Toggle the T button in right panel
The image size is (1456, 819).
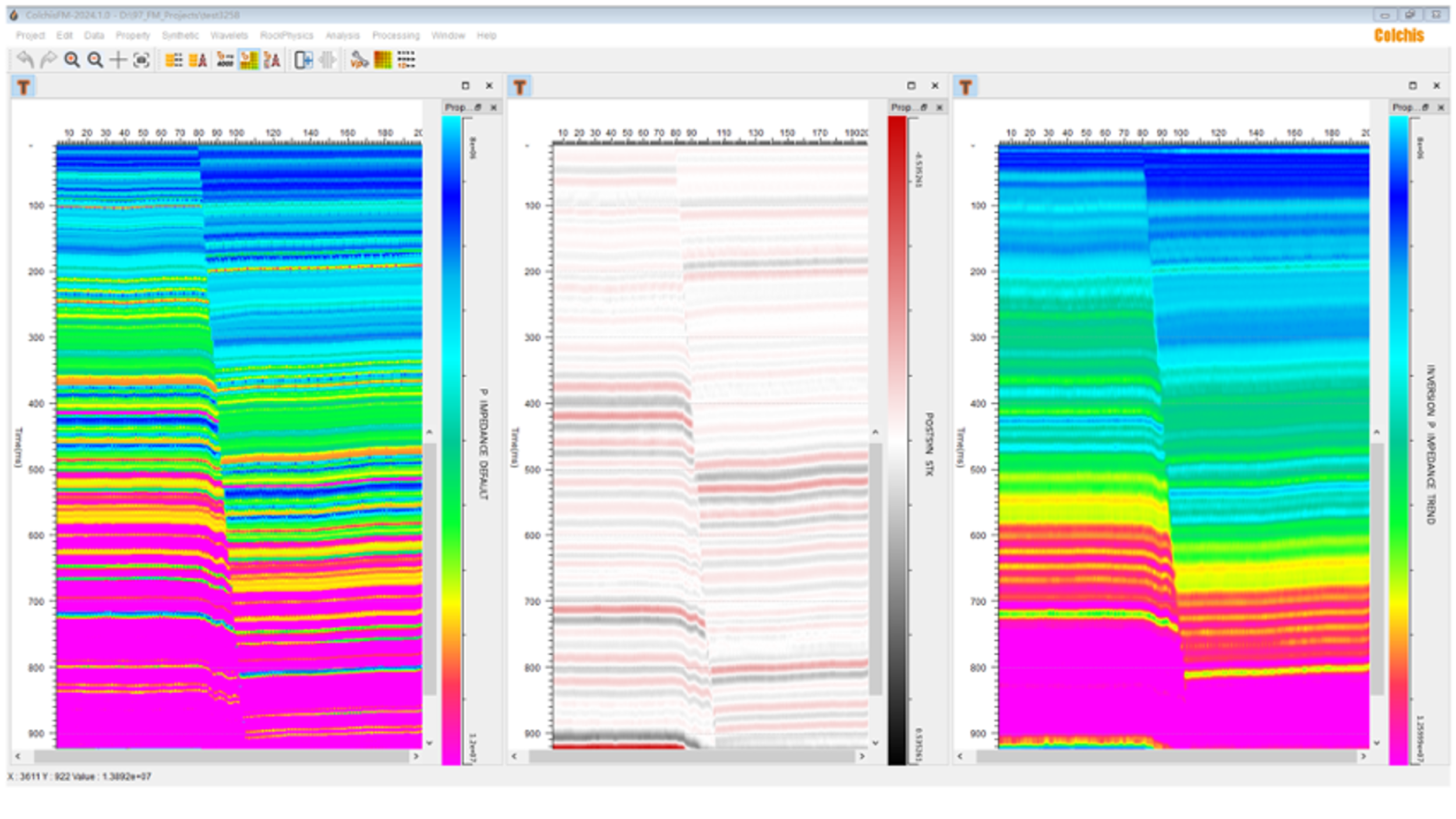tap(965, 87)
